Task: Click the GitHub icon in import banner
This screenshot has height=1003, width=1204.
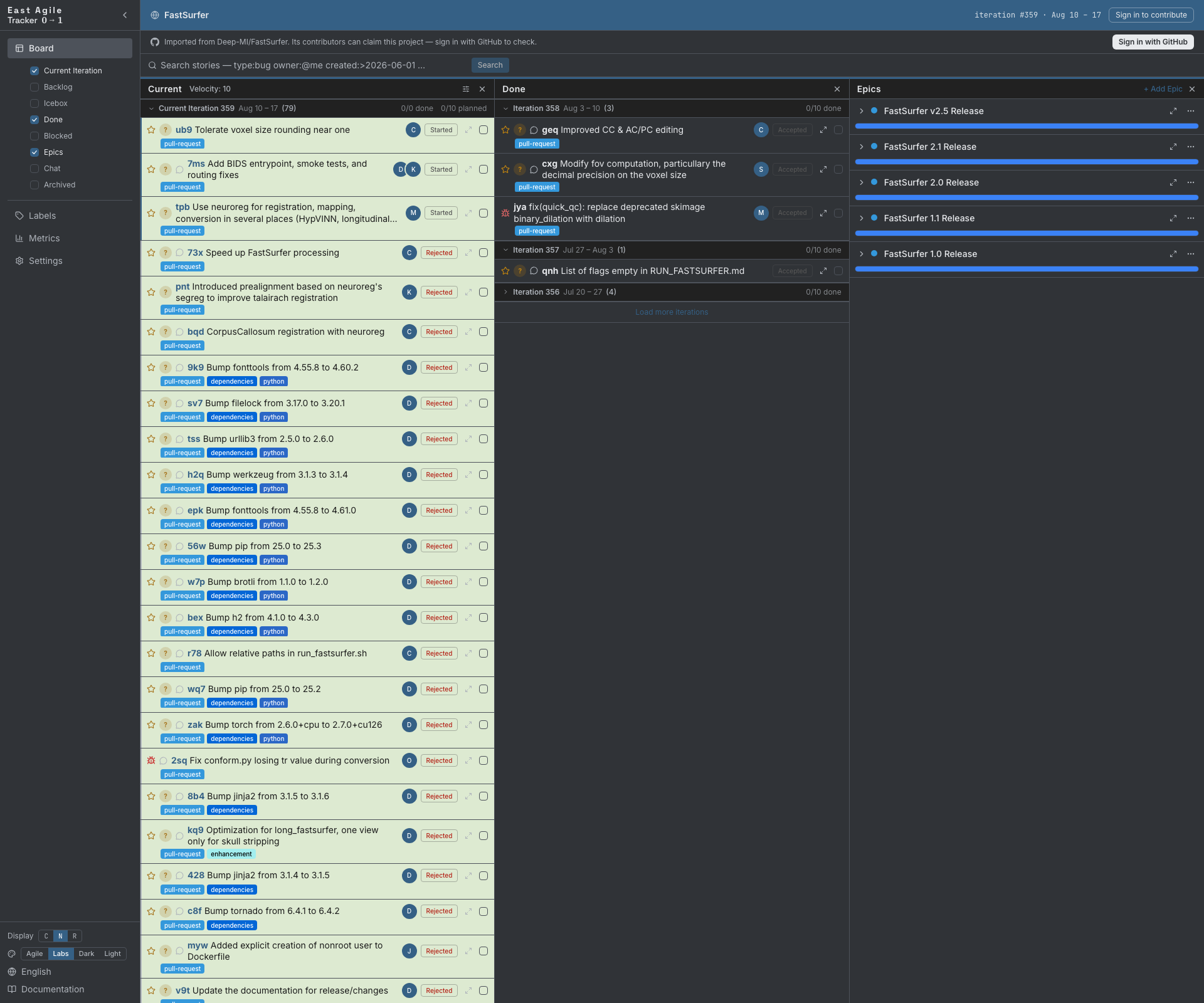Action: point(155,42)
